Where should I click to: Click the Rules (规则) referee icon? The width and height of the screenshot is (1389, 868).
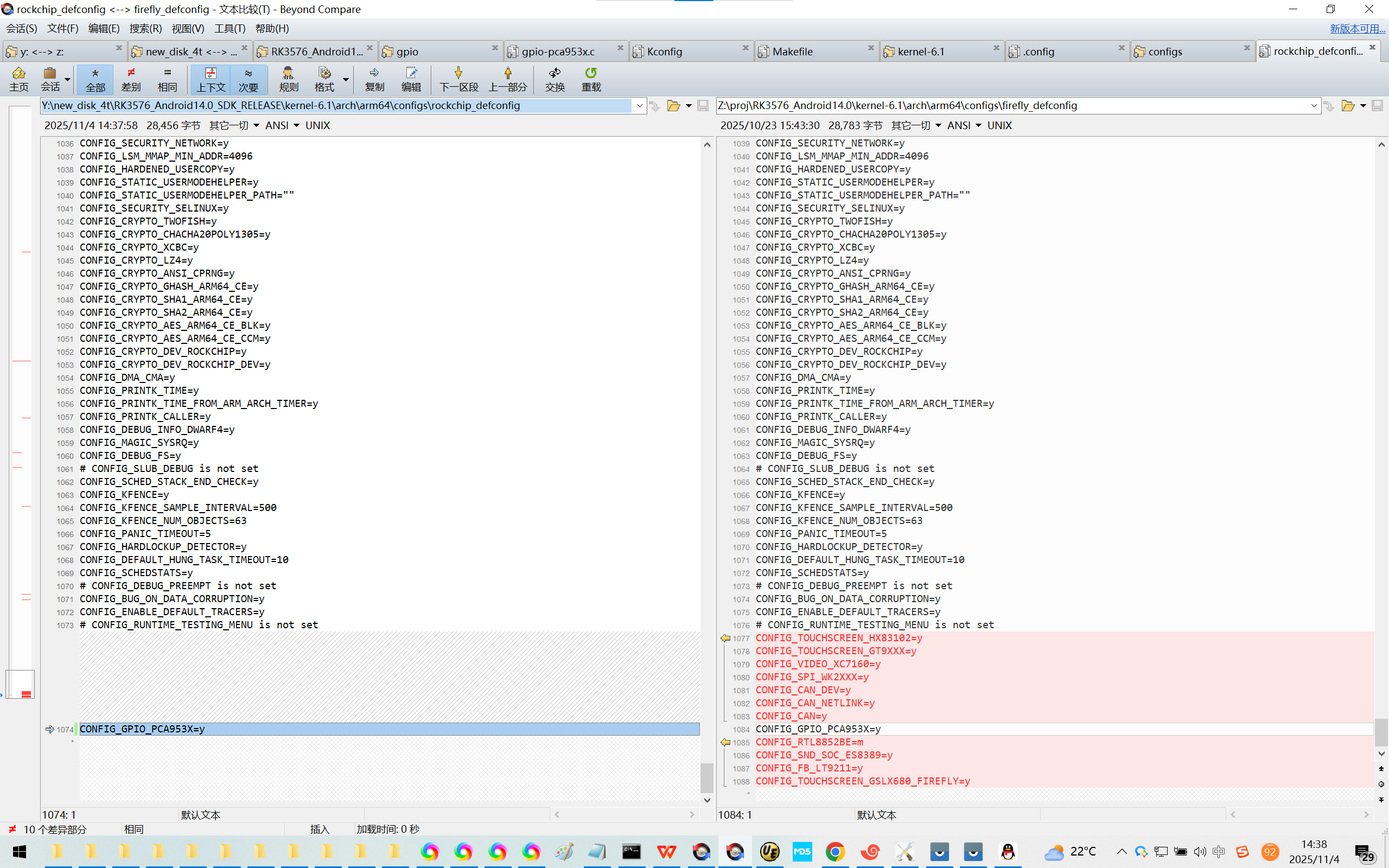[x=288, y=79]
